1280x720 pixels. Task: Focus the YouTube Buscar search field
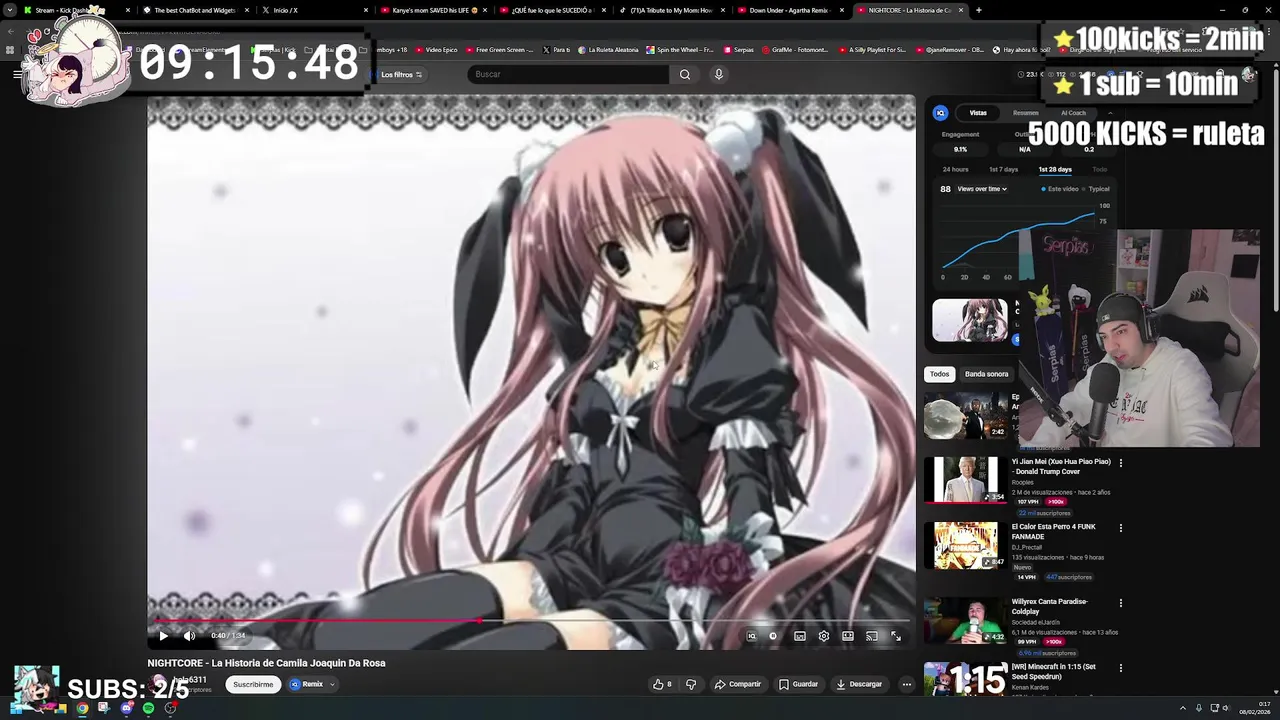coord(568,74)
